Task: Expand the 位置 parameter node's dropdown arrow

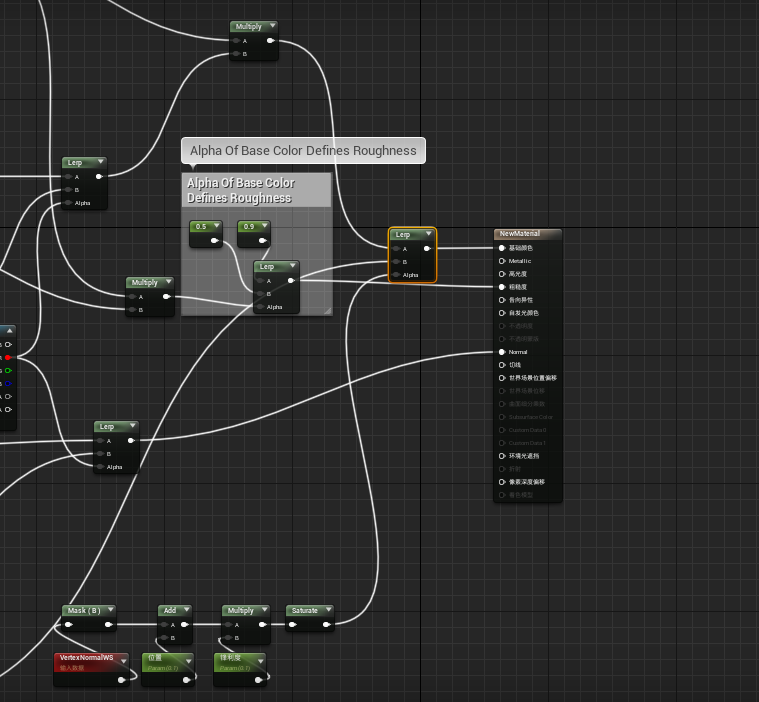Action: coord(188,661)
